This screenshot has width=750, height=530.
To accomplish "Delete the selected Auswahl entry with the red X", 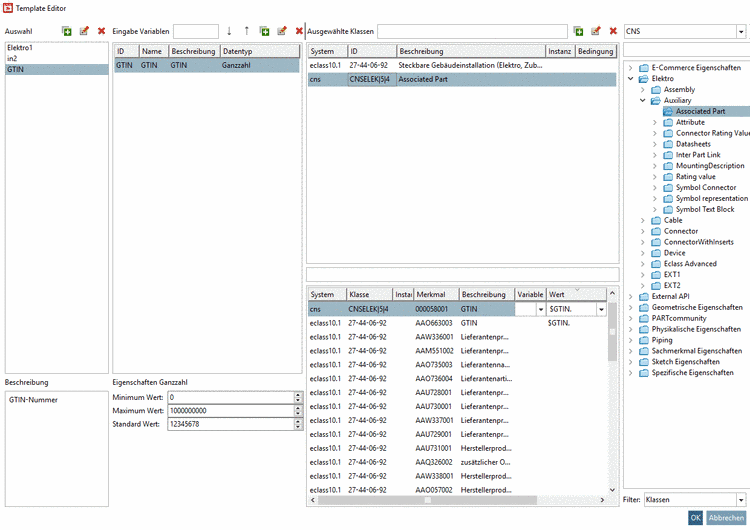I will coord(101,32).
